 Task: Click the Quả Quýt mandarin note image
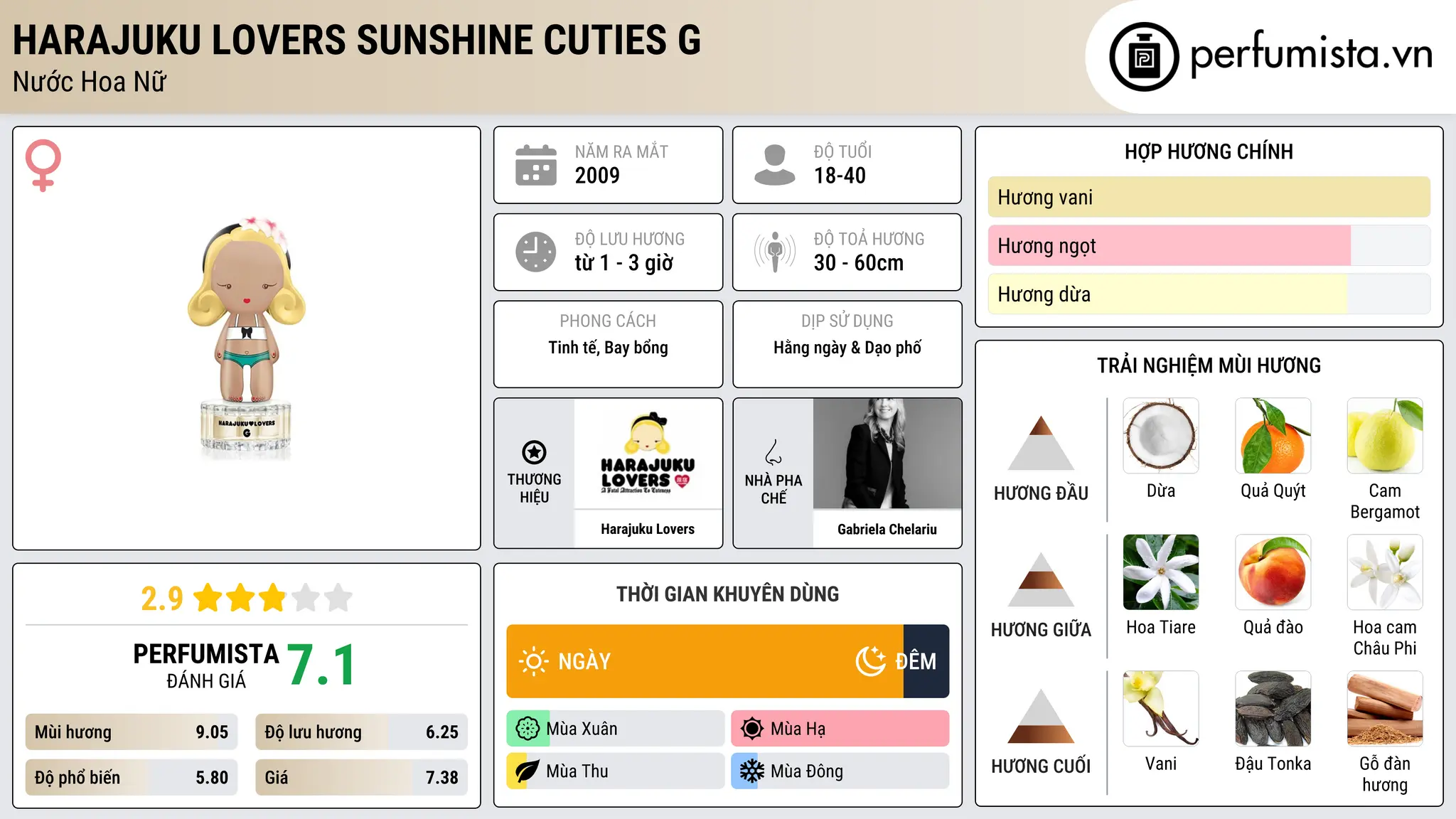click(x=1273, y=436)
